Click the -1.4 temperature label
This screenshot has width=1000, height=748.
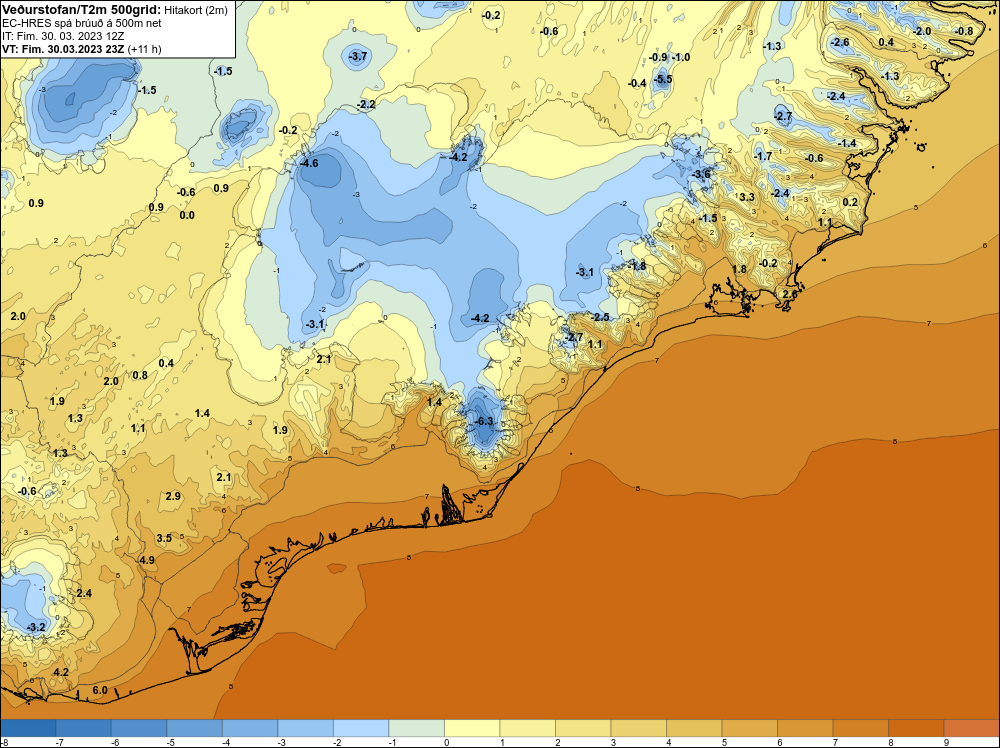pos(846,143)
